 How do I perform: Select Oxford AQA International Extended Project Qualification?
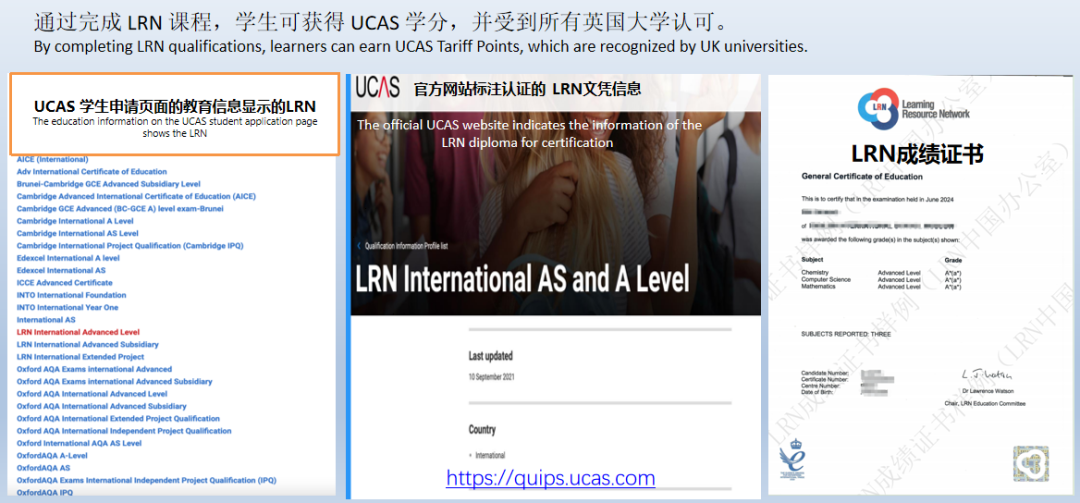118,419
